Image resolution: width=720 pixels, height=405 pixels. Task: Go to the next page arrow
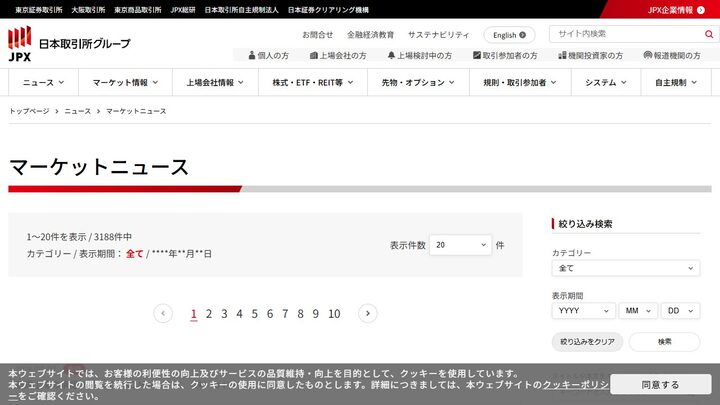(x=367, y=314)
